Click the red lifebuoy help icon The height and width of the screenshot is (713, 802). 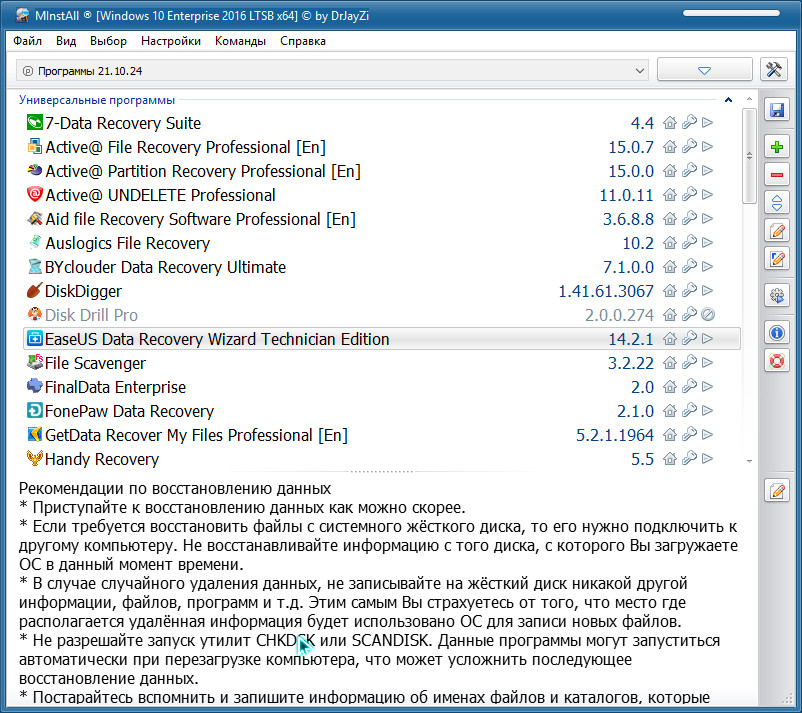776,360
